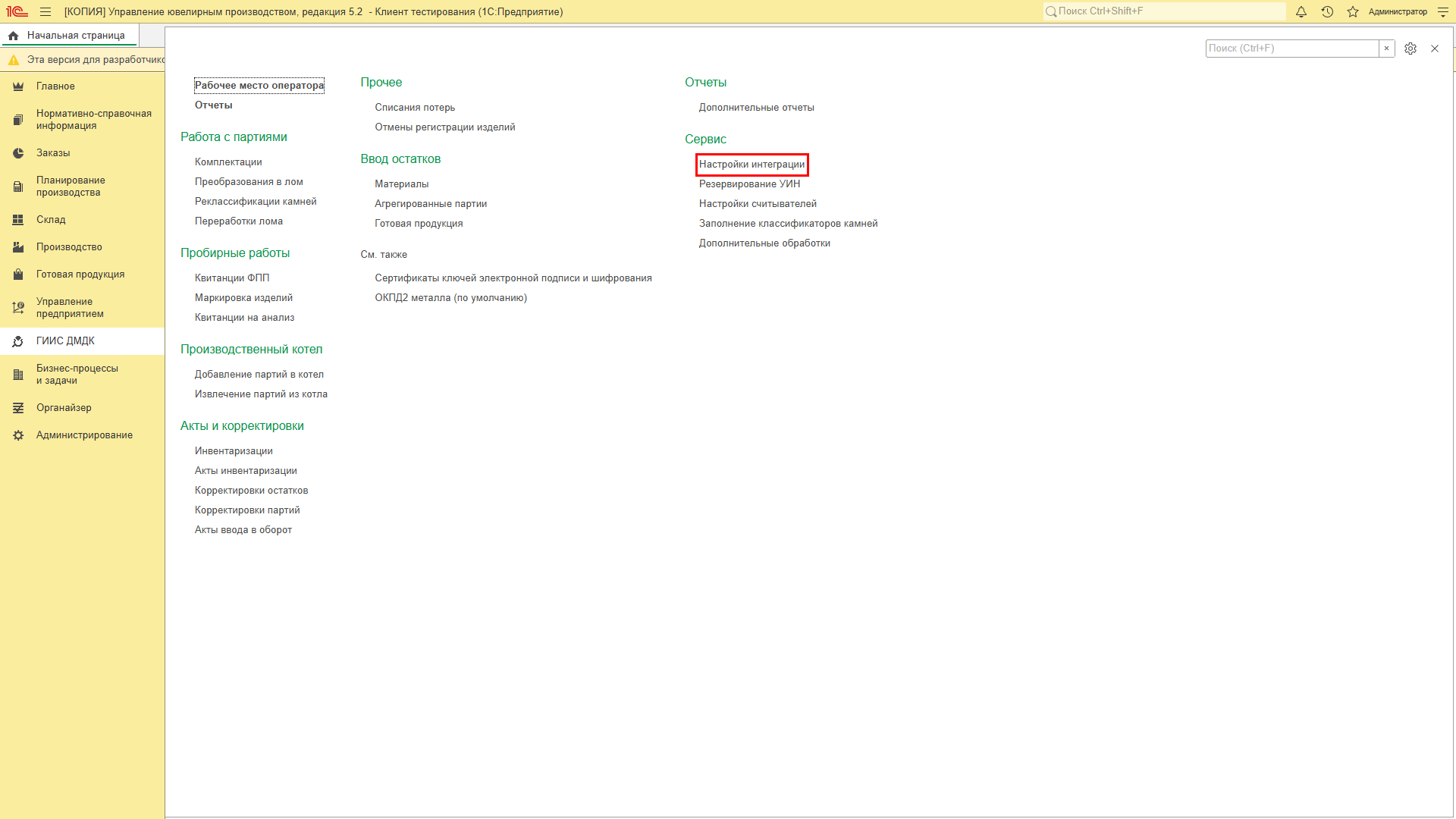Open the service menu icon next to Администратор

click(x=1443, y=11)
